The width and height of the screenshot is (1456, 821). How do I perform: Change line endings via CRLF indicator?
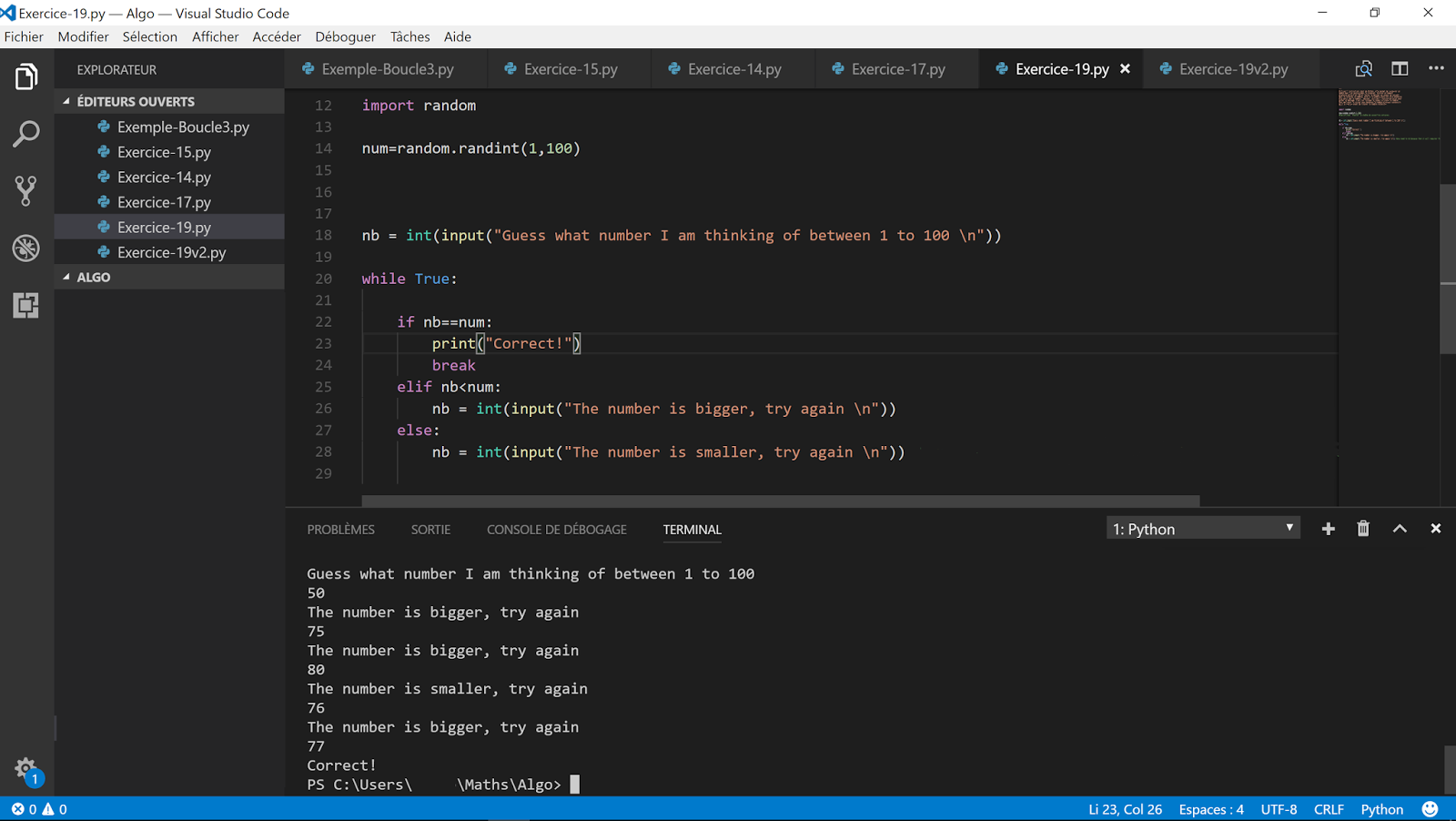[1328, 808]
